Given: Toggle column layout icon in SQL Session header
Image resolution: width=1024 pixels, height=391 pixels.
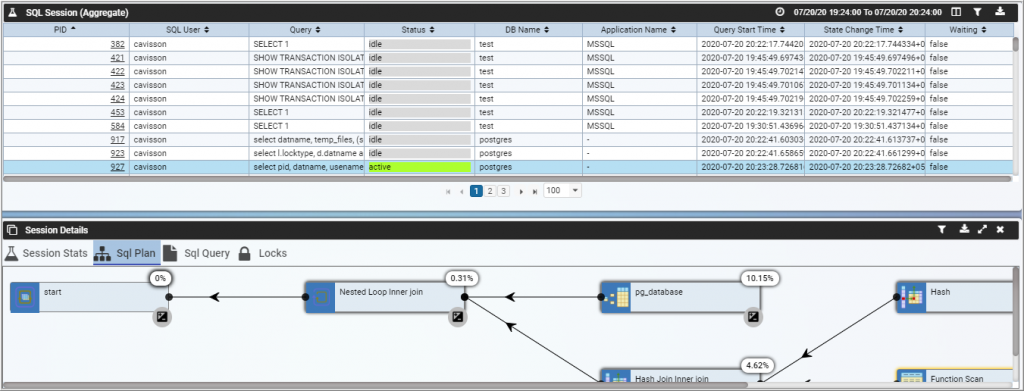Looking at the screenshot, I should point(956,12).
